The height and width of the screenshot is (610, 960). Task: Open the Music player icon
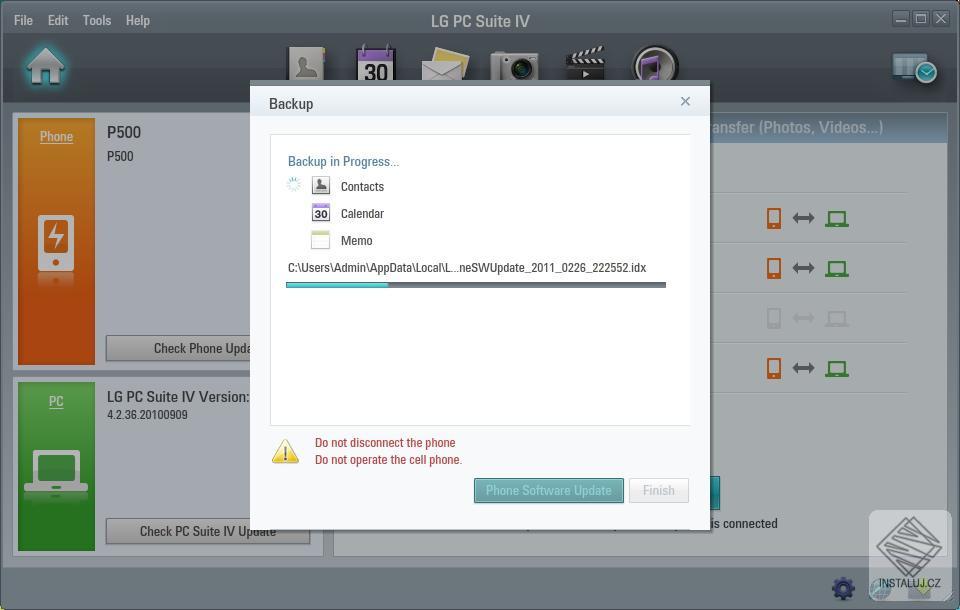click(654, 66)
